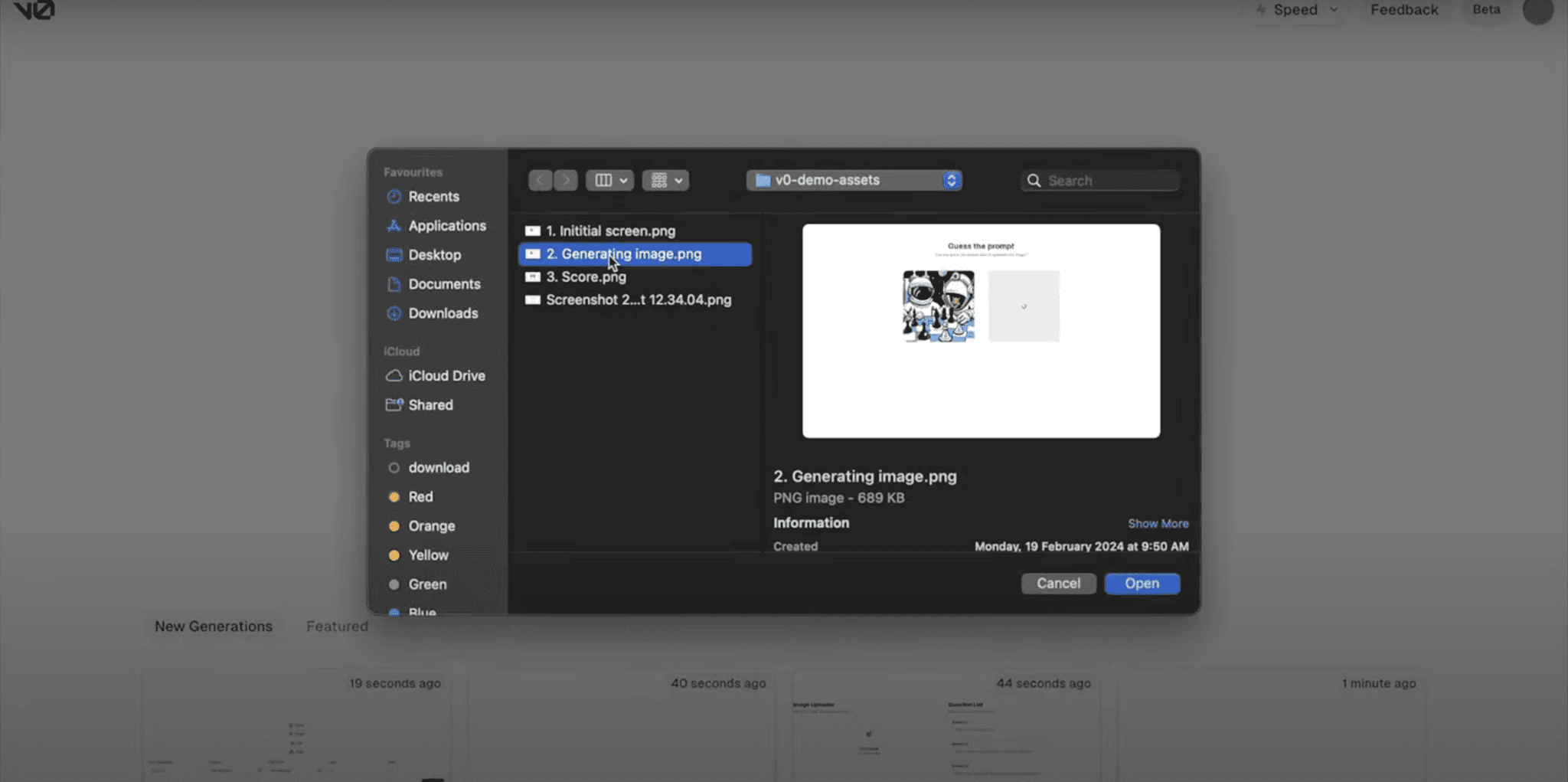Open the grouping options dropdown
This screenshot has width=1568, height=782.
point(665,180)
